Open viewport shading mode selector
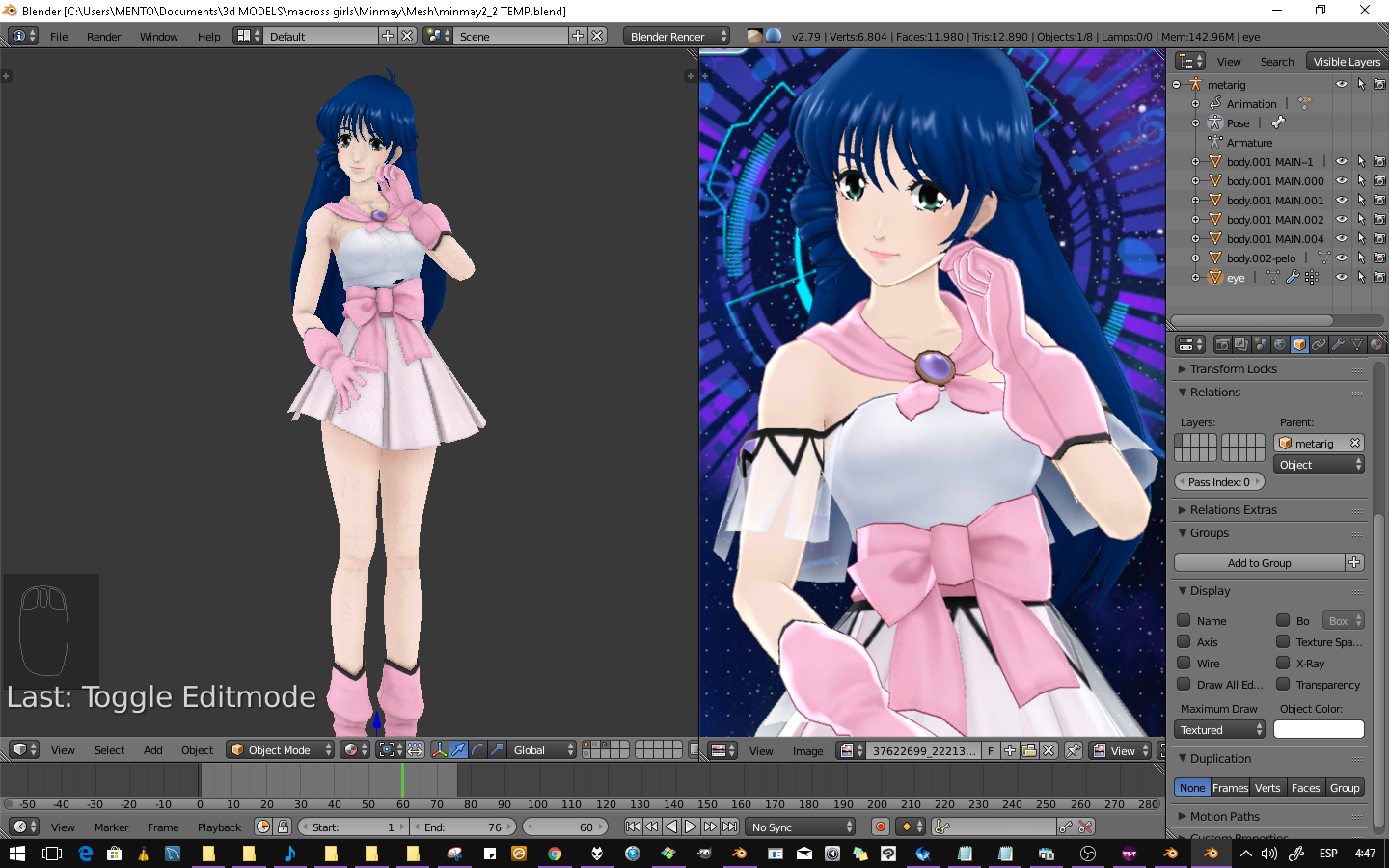This screenshot has height=868, width=1389. pos(356,749)
